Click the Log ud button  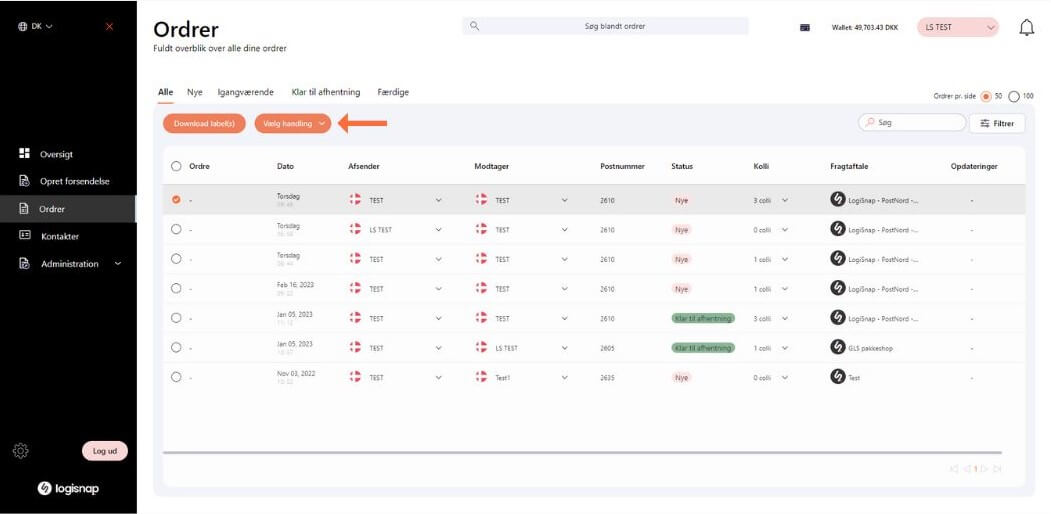(x=105, y=451)
